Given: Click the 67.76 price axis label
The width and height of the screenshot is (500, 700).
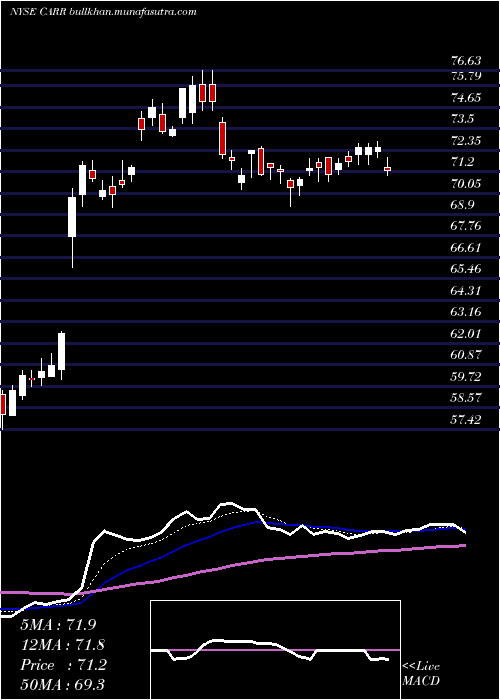Looking at the screenshot, I should pos(467,226).
